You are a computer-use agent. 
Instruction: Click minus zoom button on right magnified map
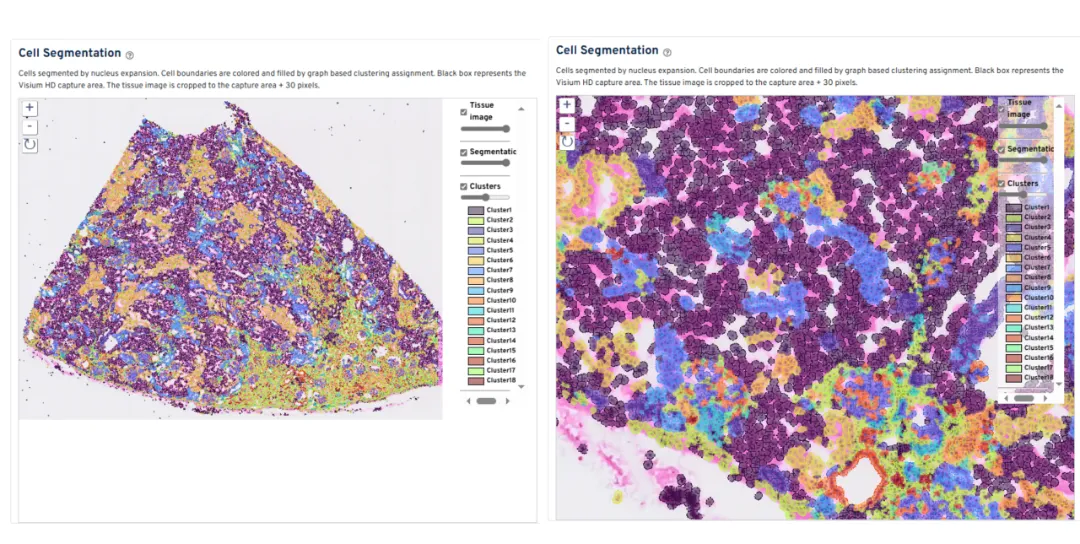tap(567, 123)
